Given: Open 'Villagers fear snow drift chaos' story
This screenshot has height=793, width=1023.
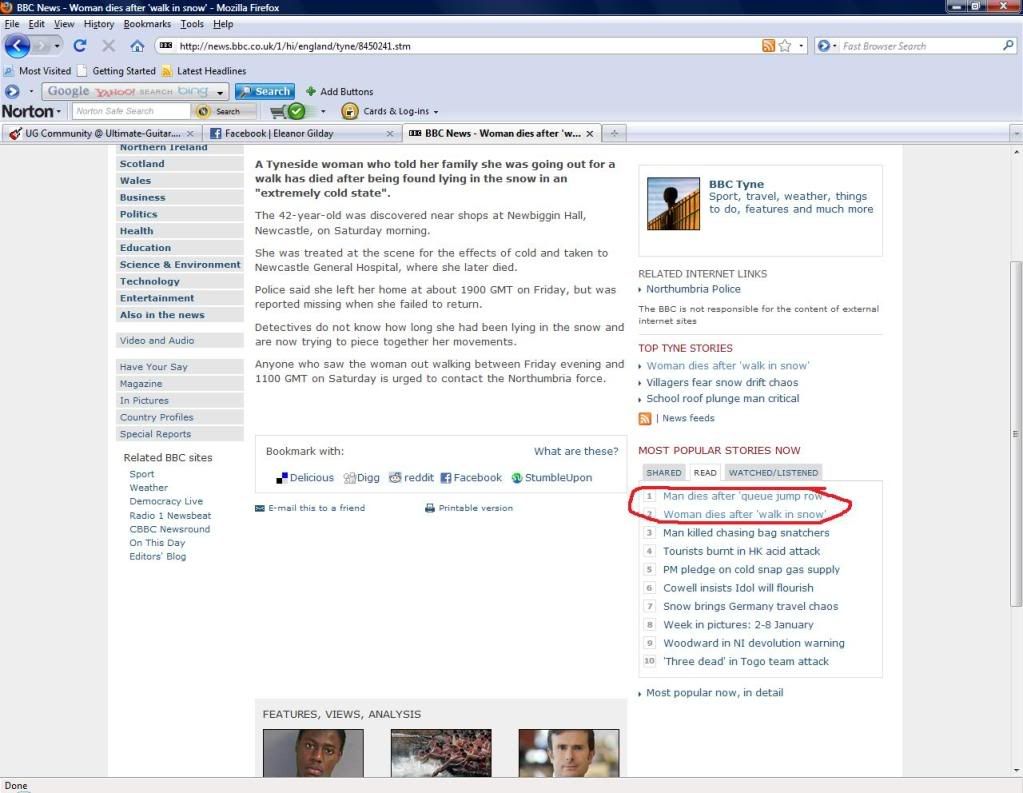Looking at the screenshot, I should pos(722,382).
